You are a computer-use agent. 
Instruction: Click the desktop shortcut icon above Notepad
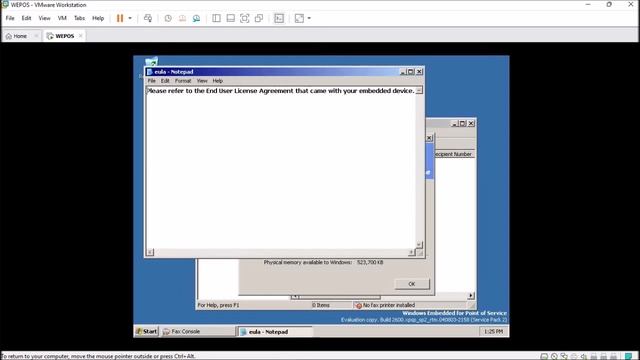tap(151, 62)
